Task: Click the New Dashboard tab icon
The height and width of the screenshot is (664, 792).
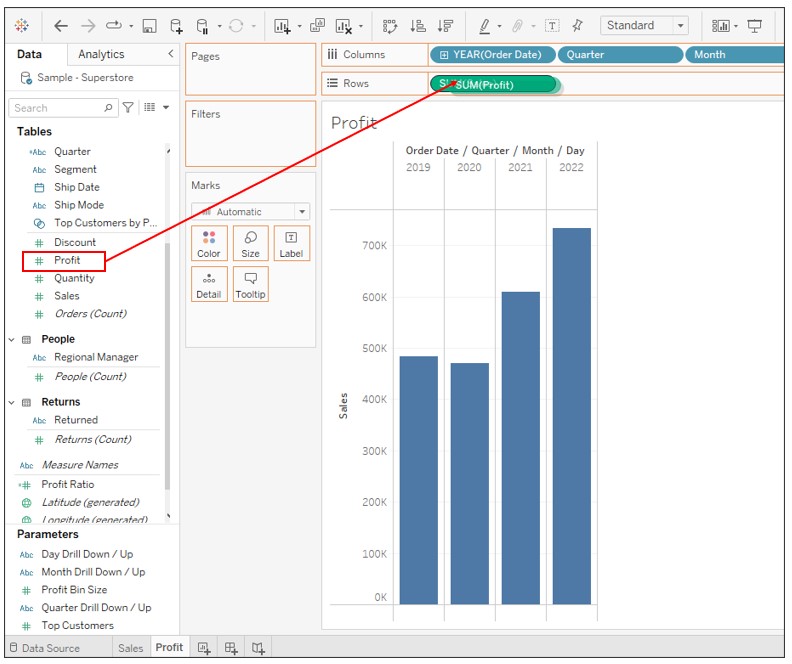Action: 231,648
